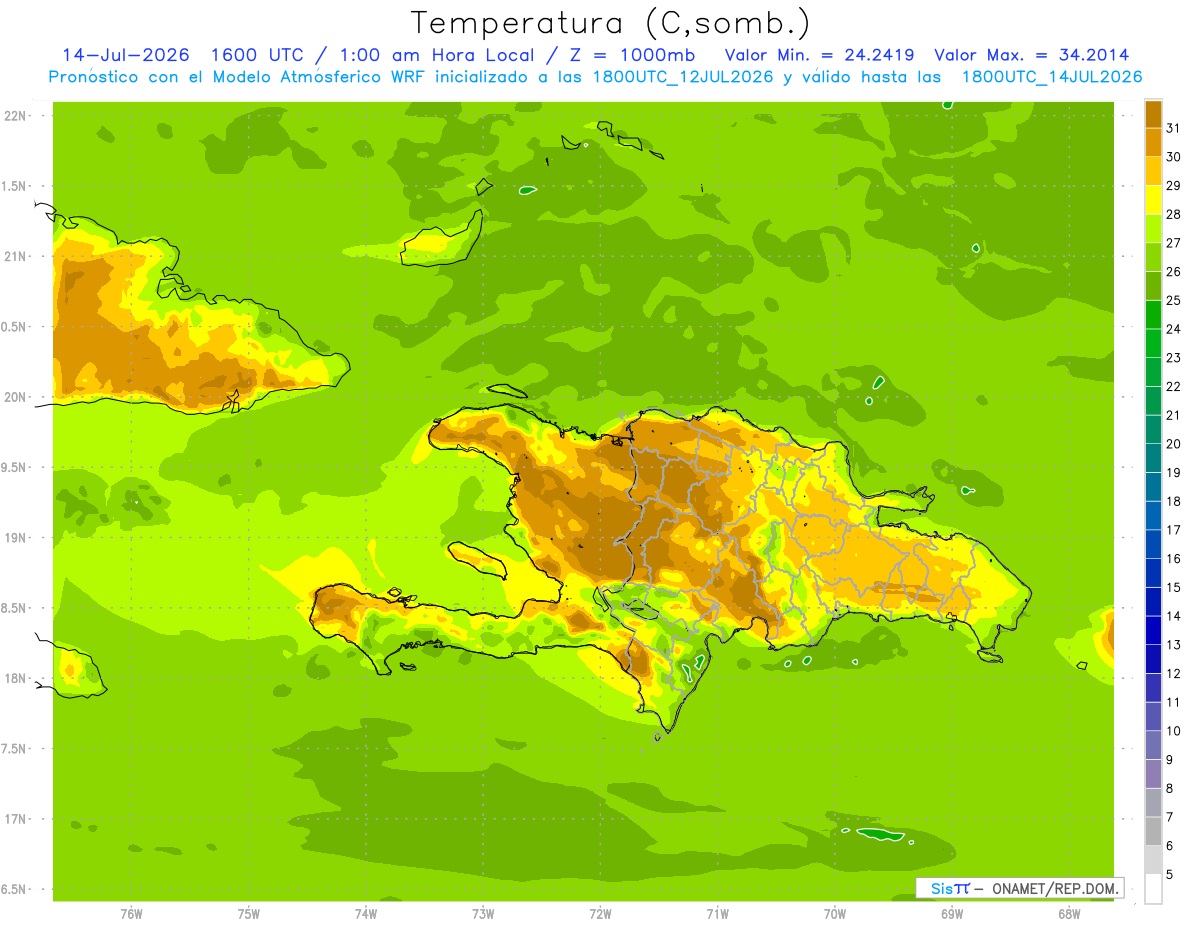The width and height of the screenshot is (1200, 927).
Task: Click the '21N' latitude label
Action: pos(16,256)
